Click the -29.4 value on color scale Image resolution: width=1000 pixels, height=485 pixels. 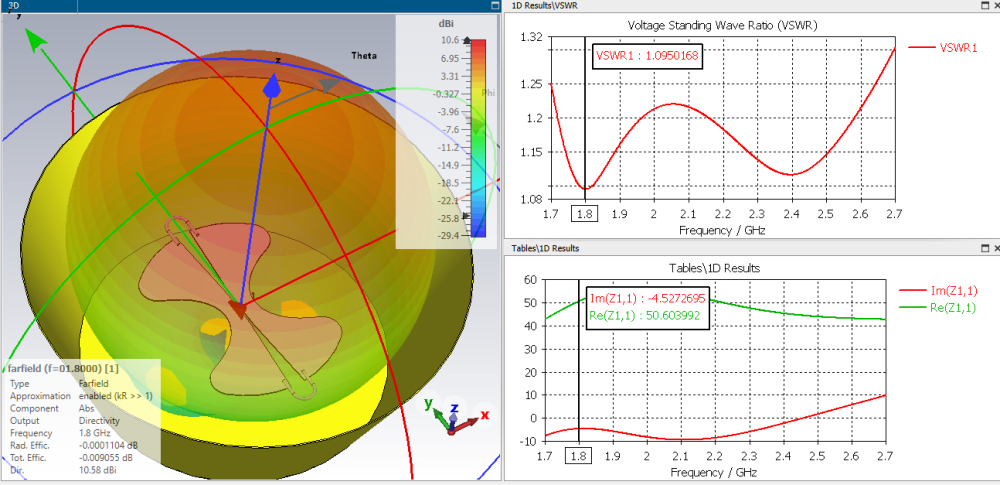coord(449,235)
